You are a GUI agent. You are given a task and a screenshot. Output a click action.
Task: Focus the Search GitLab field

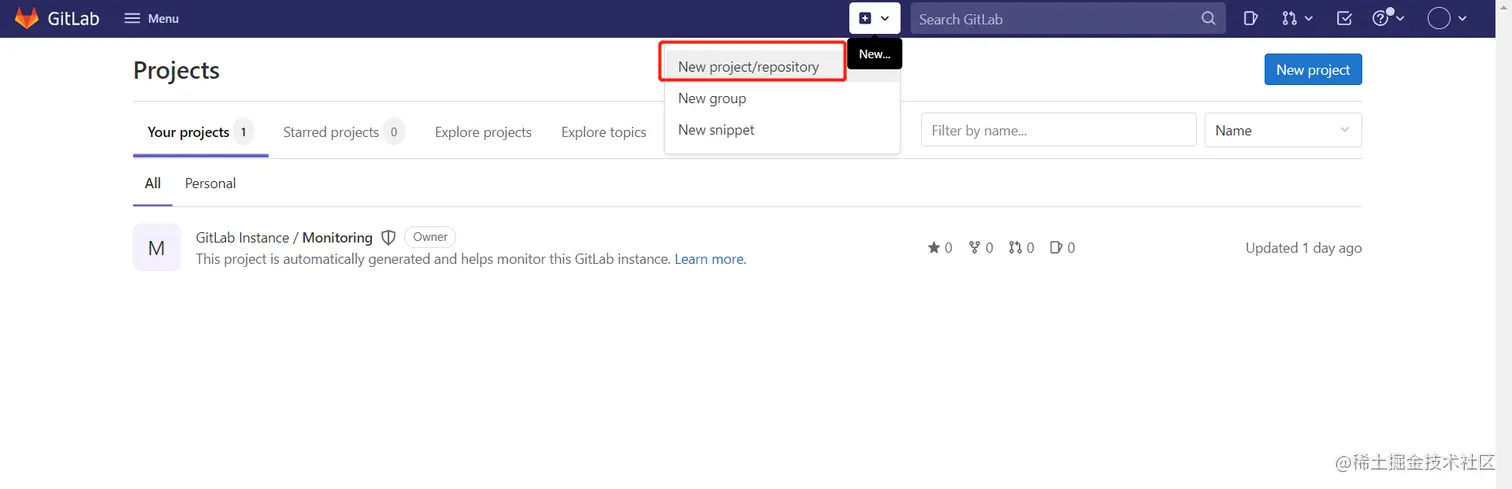pyautogui.click(x=1067, y=18)
